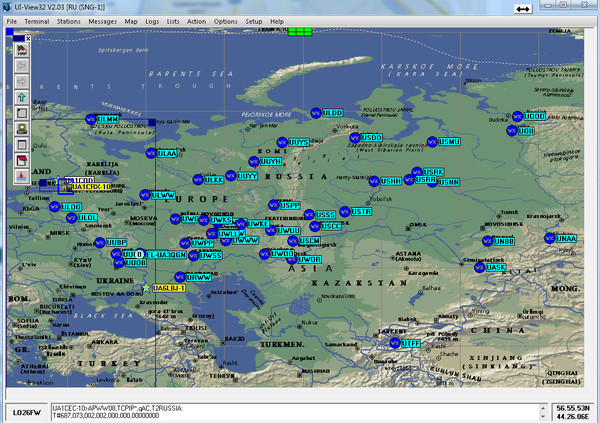Open the Lists menu
The width and height of the screenshot is (600, 423).
pyautogui.click(x=173, y=21)
